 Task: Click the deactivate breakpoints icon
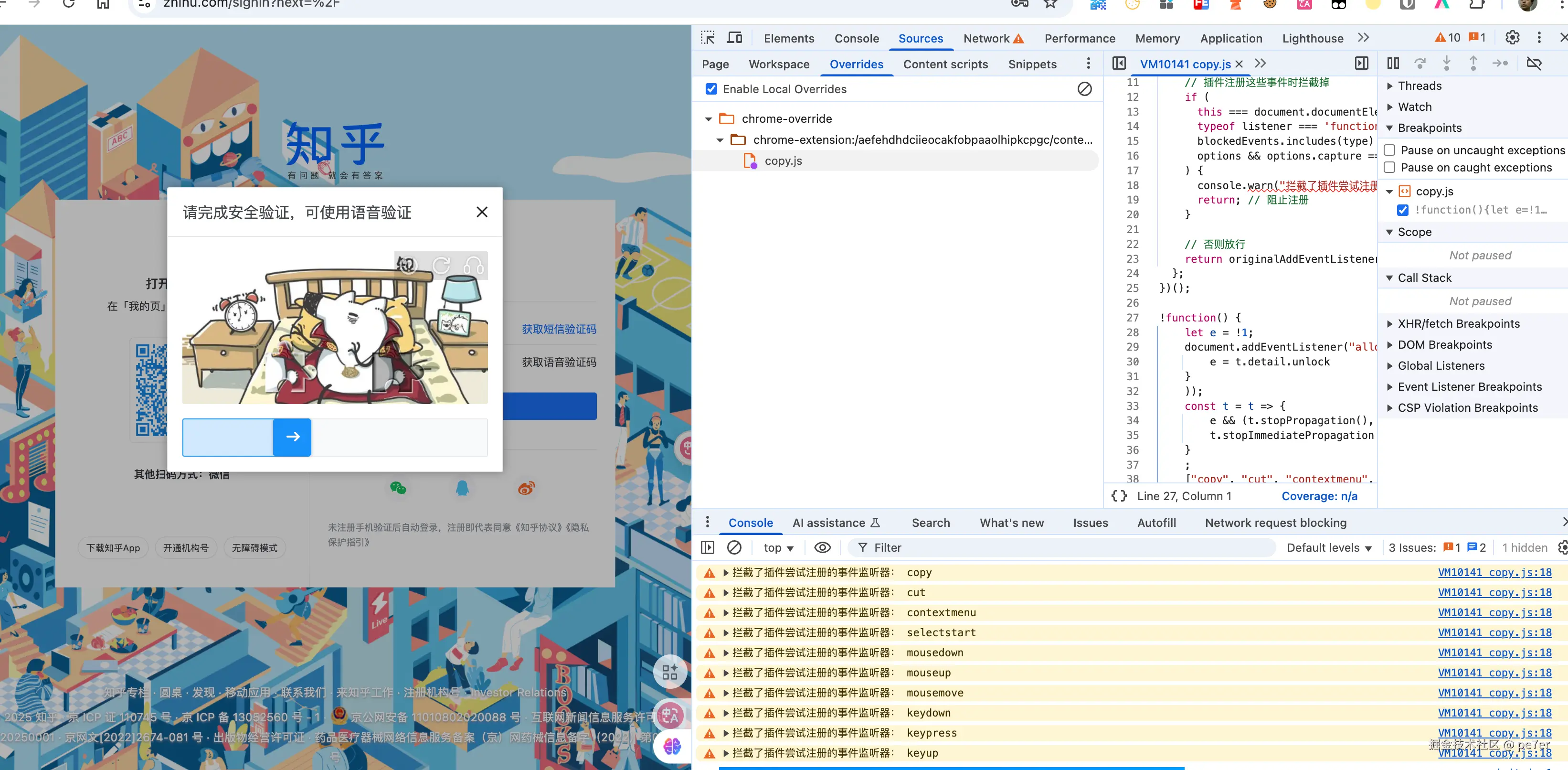pos(1534,64)
